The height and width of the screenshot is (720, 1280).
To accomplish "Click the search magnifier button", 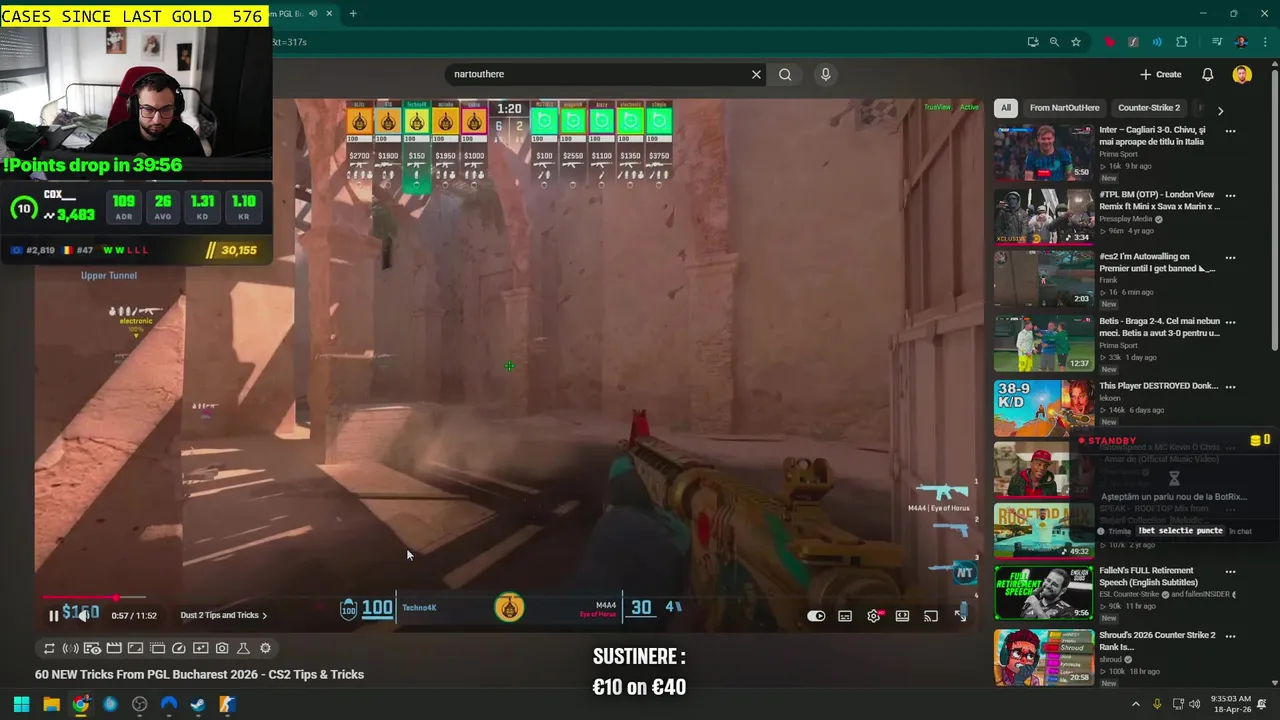I will point(785,74).
